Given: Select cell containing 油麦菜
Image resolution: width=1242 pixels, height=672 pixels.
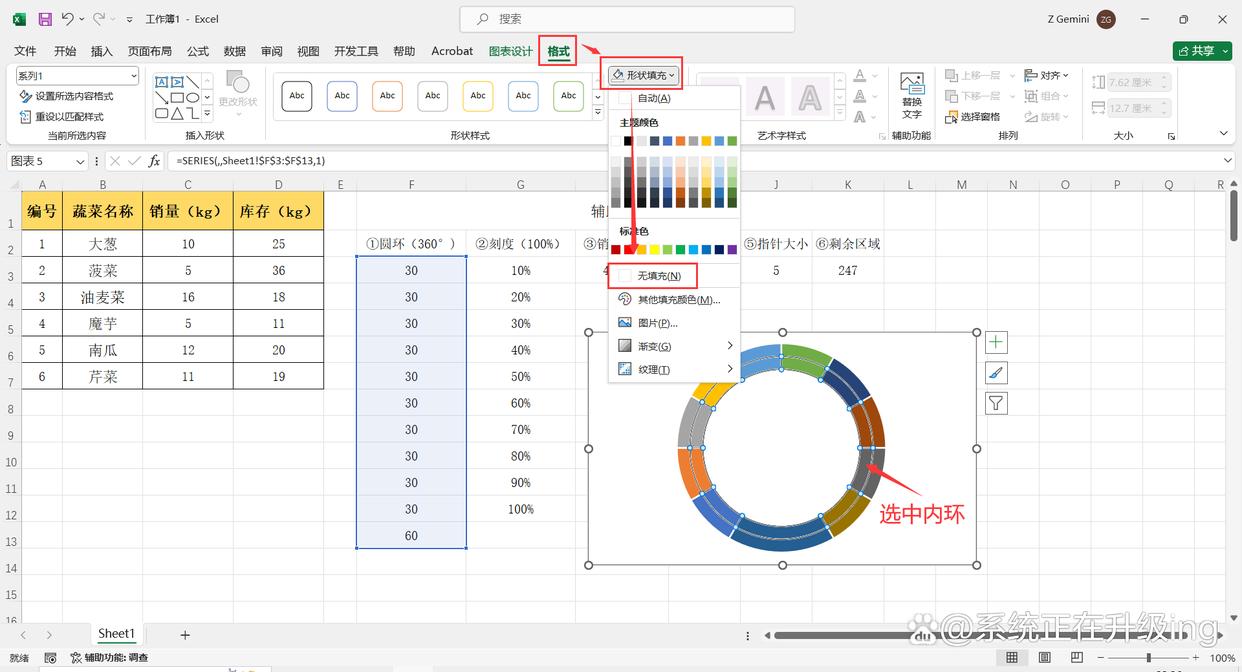Looking at the screenshot, I should point(102,297).
